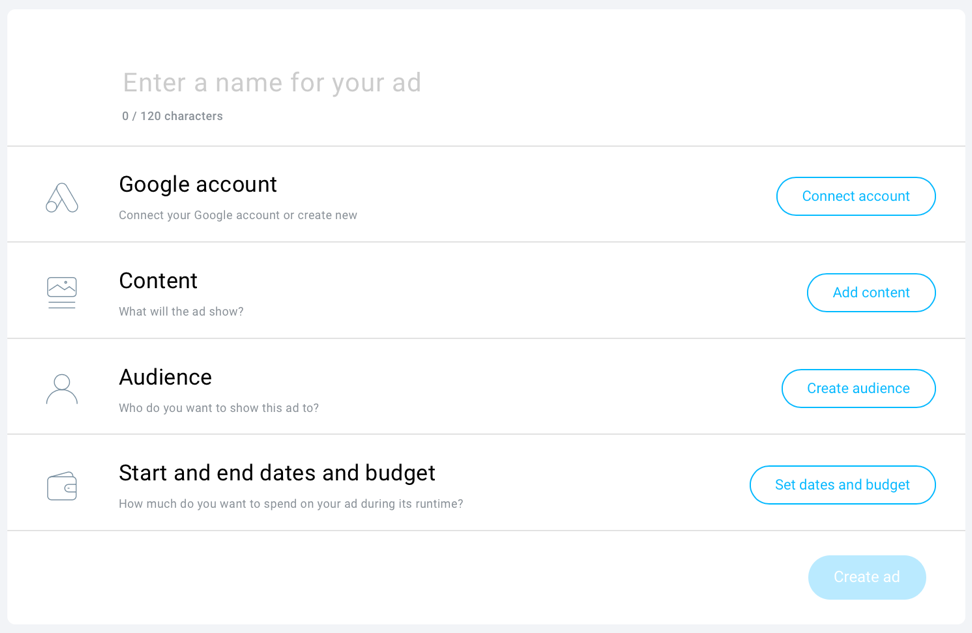The width and height of the screenshot is (972, 633).
Task: Click the 0 / 120 characters counter
Action: [x=172, y=116]
